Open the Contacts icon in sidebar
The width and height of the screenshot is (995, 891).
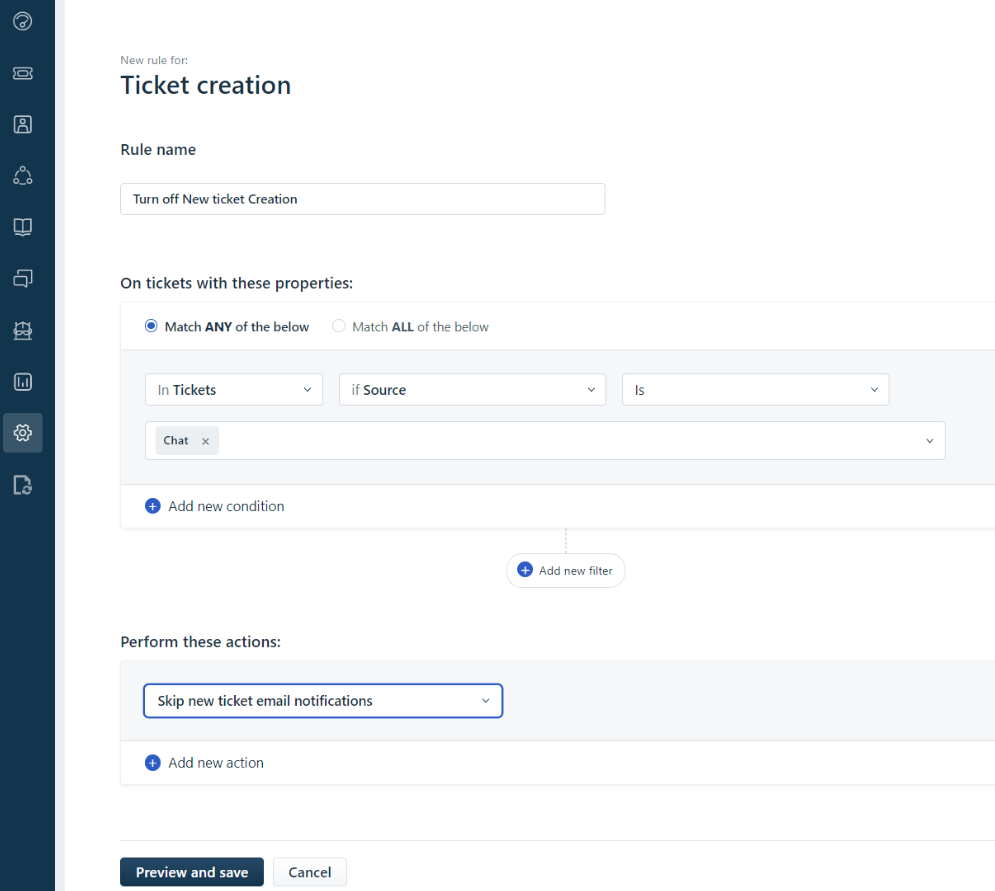[x=22, y=124]
